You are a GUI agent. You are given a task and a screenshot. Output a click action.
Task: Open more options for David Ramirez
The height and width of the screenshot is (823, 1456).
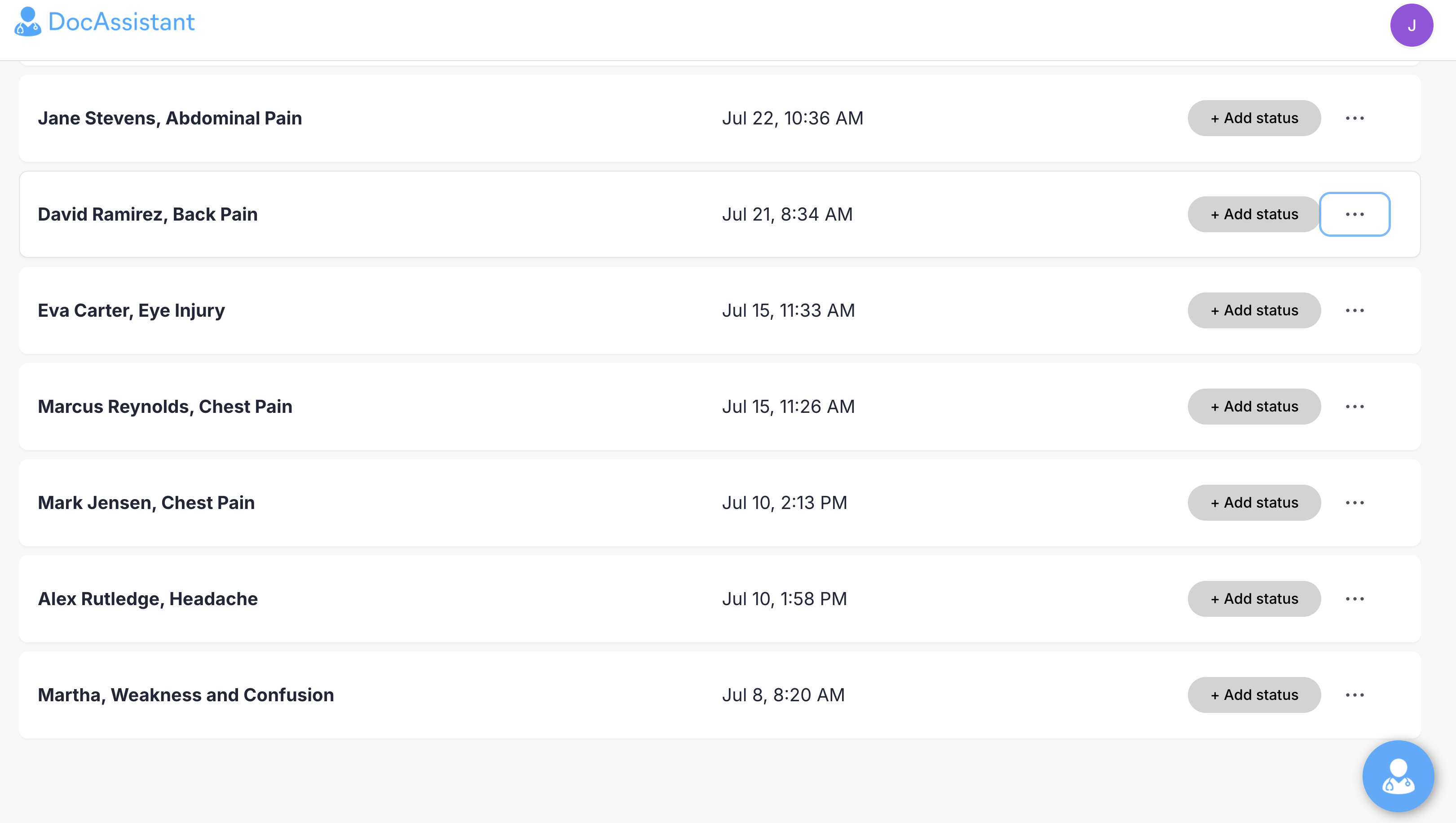coord(1354,214)
